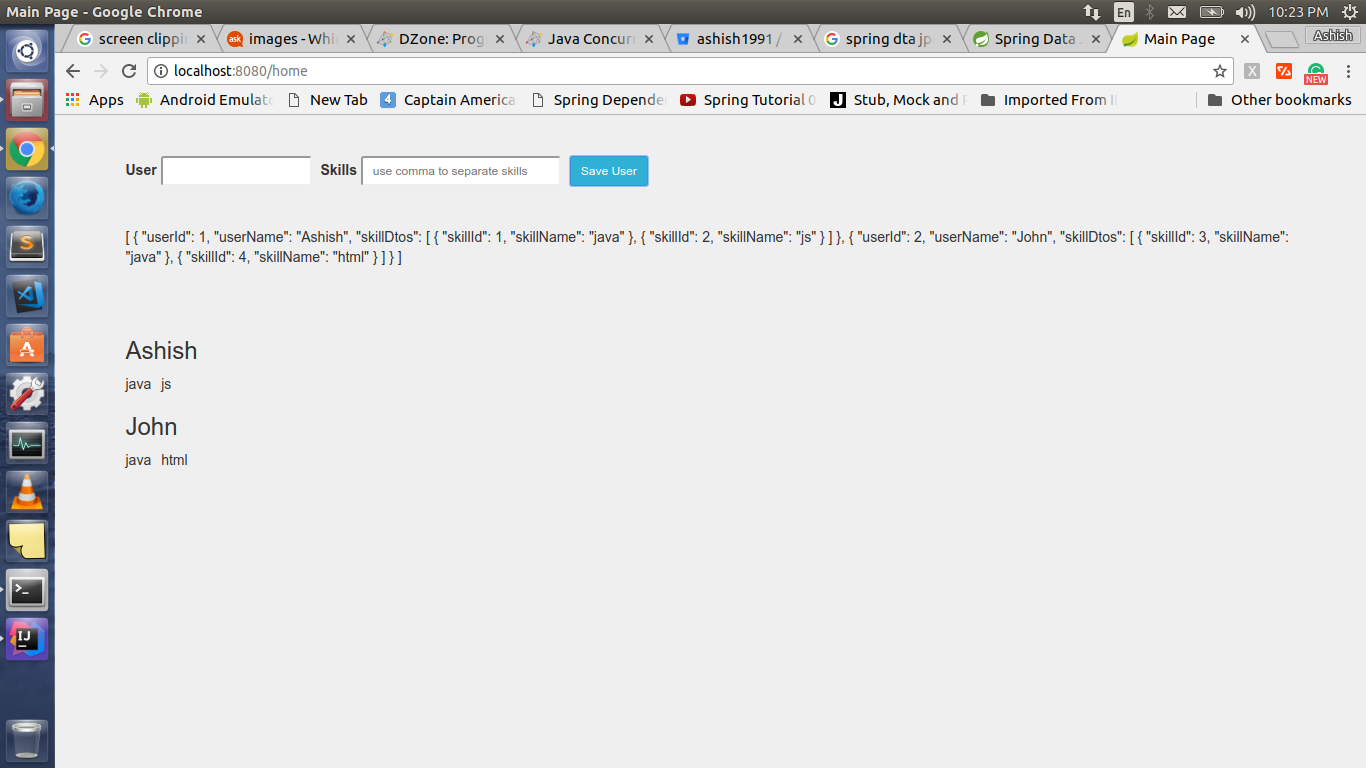Focus the Skills input field
This screenshot has height=768, width=1366.
(x=460, y=171)
